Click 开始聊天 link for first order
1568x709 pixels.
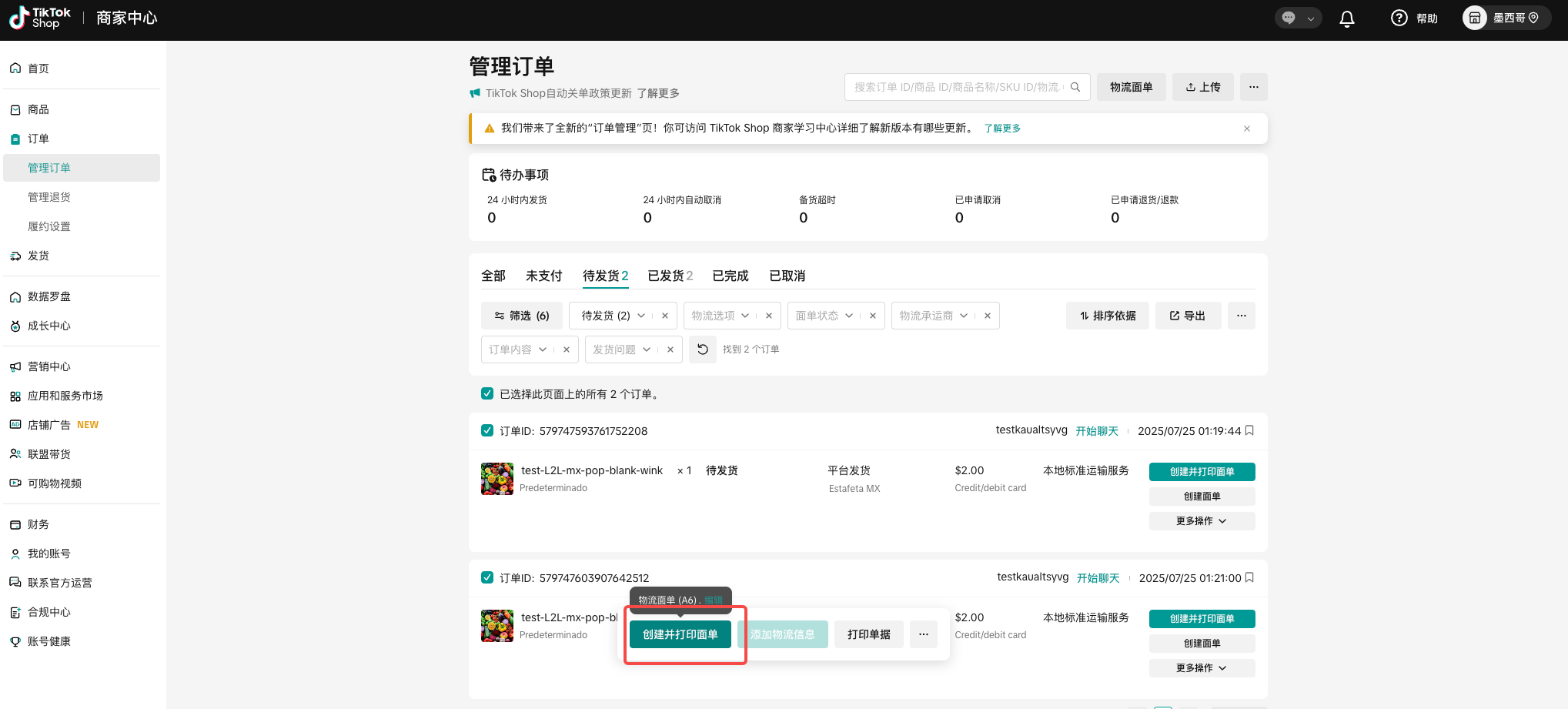pos(1097,431)
